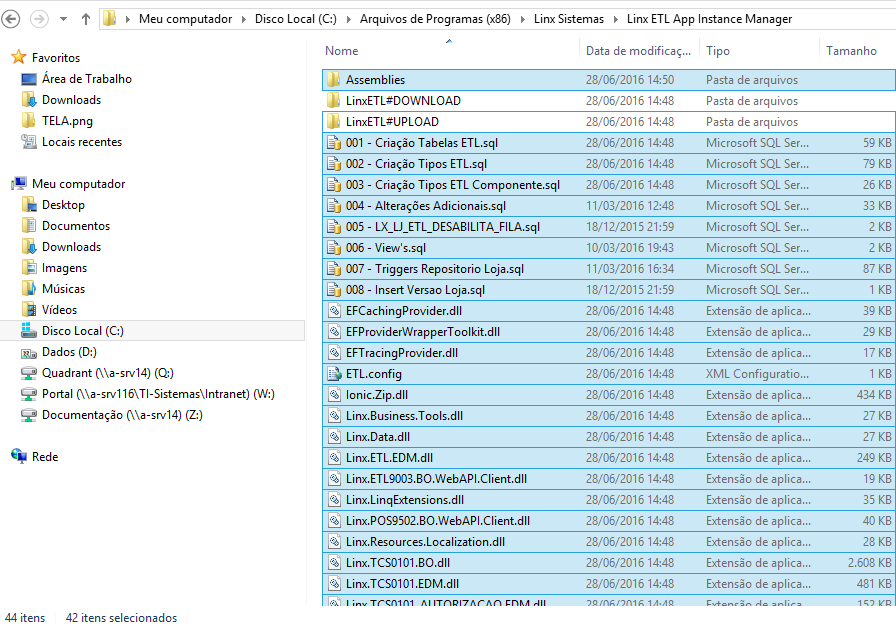The height and width of the screenshot is (627, 896).
Task: Click Área de Trabalho icon under Favoritos
Action: coord(29,79)
